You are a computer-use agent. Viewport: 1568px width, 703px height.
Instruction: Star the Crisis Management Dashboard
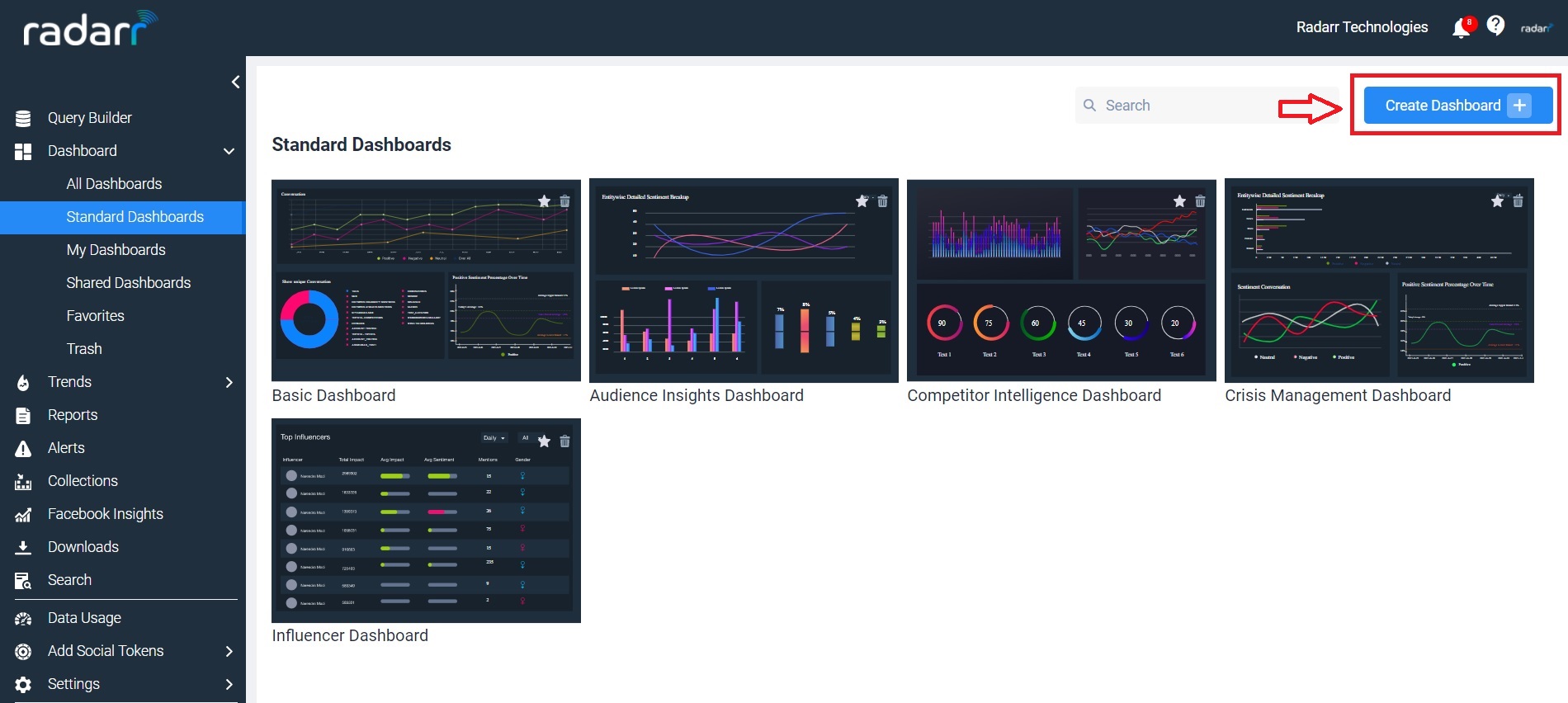pyautogui.click(x=1497, y=201)
